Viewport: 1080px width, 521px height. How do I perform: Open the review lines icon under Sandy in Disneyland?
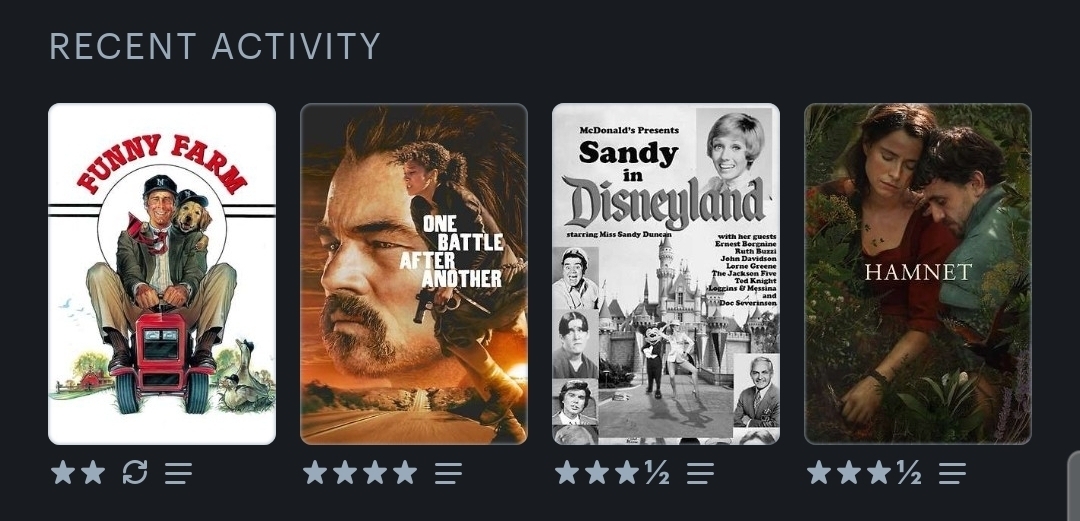click(x=700, y=473)
